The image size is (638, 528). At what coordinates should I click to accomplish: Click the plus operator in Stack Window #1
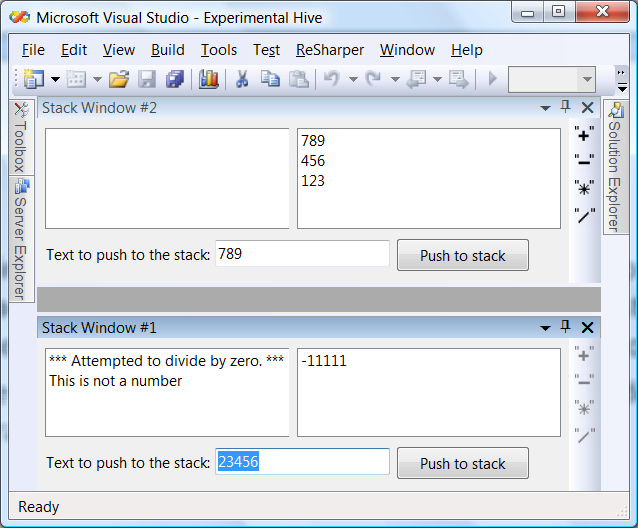[584, 355]
